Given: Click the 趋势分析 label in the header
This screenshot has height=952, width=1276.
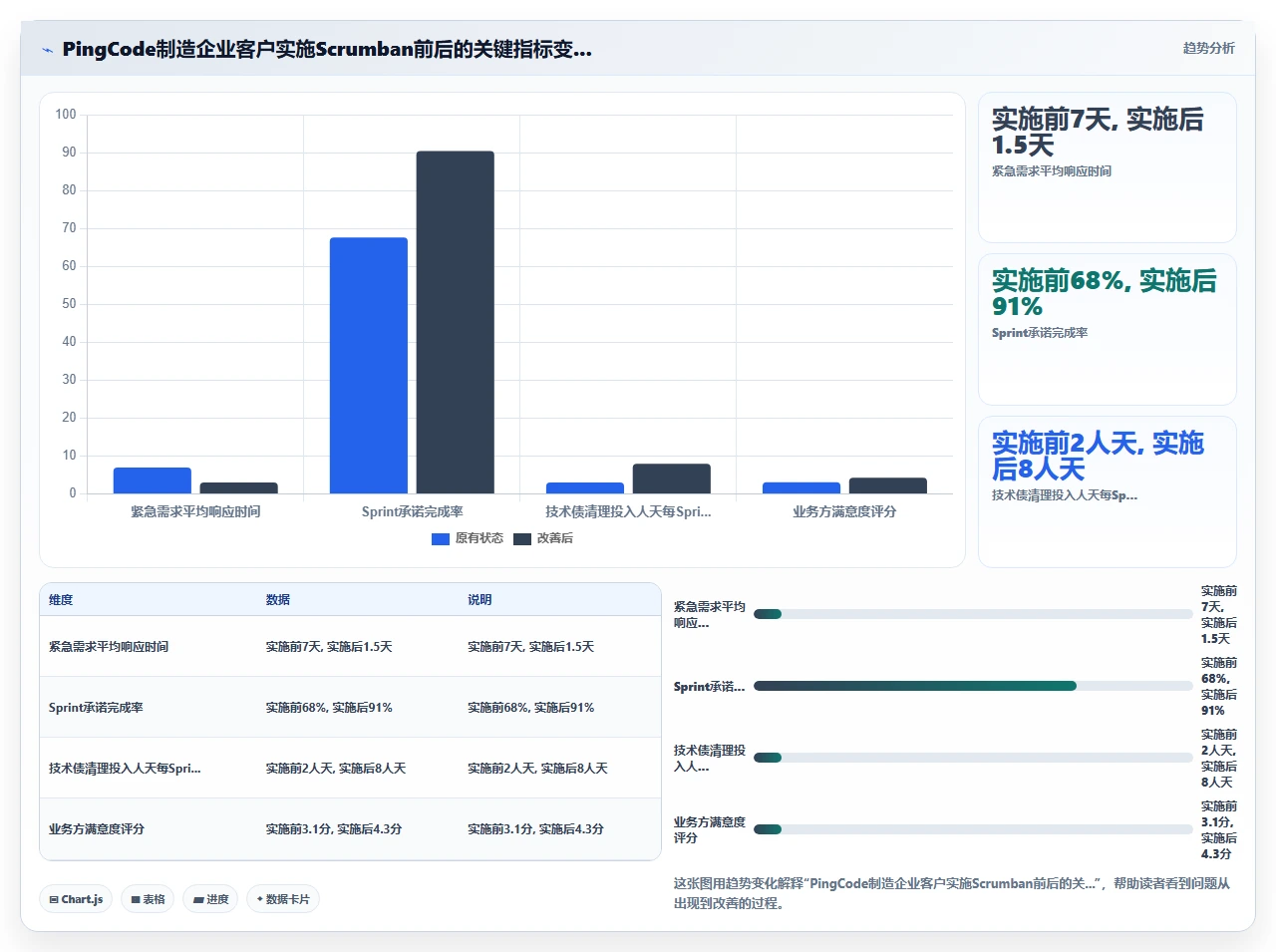Looking at the screenshot, I should coord(1208,48).
